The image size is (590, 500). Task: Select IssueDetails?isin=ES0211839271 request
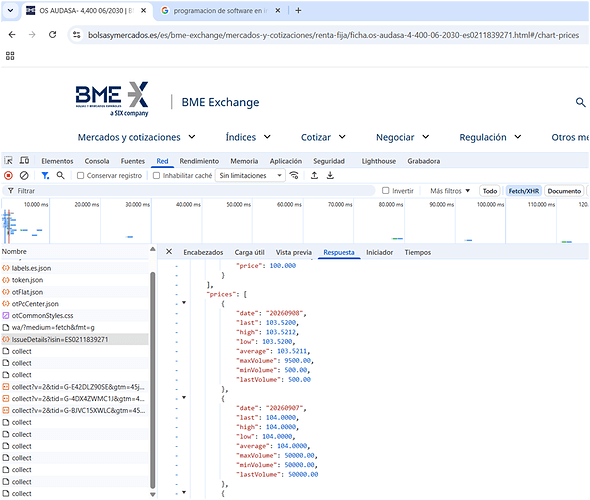tap(75, 339)
